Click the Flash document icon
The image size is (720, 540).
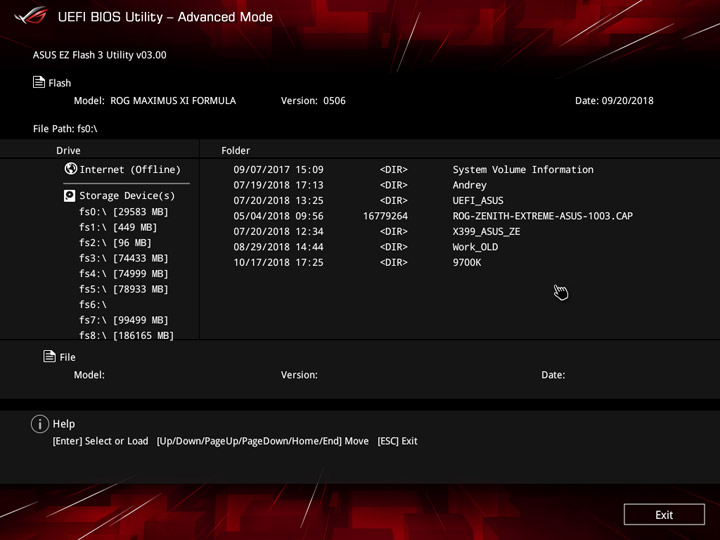coord(39,82)
